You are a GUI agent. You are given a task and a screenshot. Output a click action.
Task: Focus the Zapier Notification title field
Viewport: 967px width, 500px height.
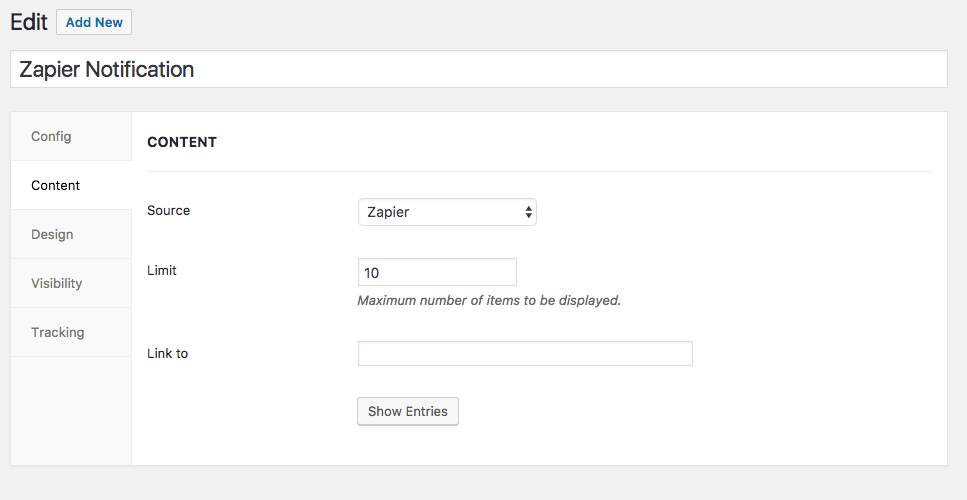click(479, 69)
